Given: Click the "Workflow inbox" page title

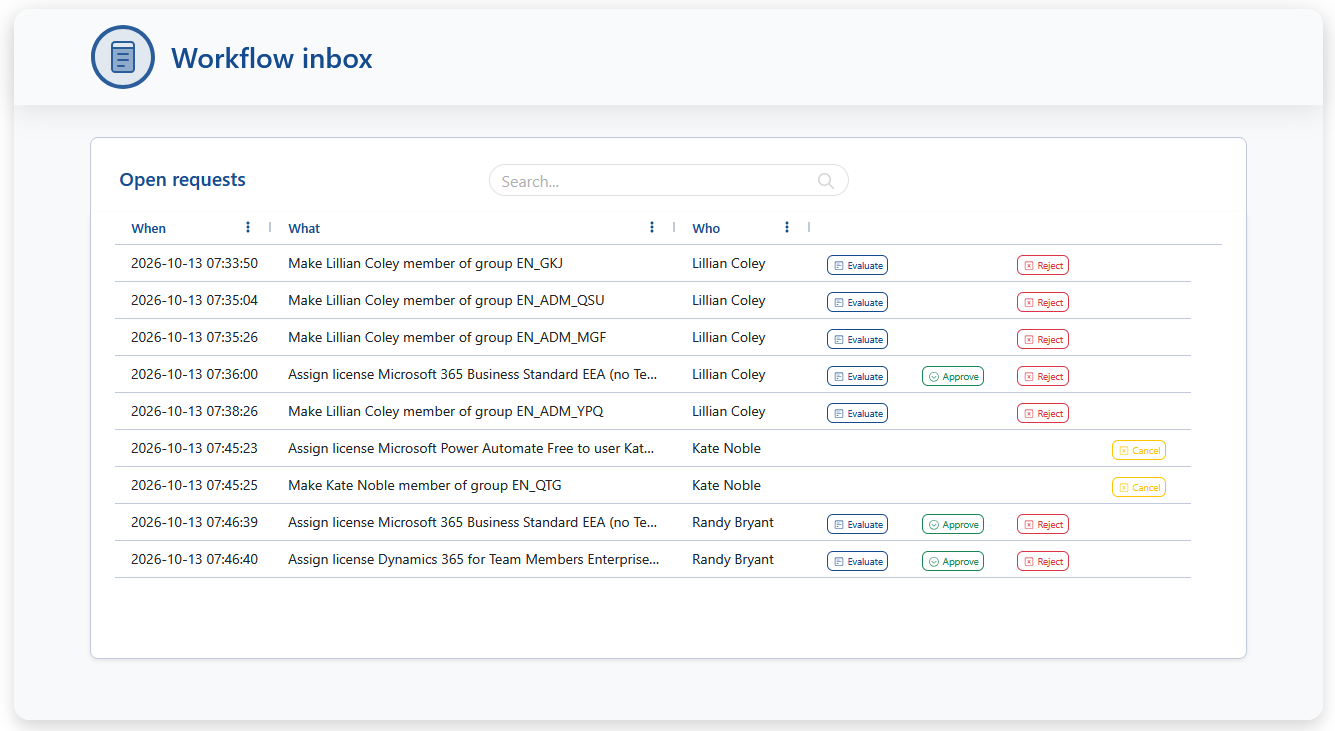Looking at the screenshot, I should (x=272, y=58).
